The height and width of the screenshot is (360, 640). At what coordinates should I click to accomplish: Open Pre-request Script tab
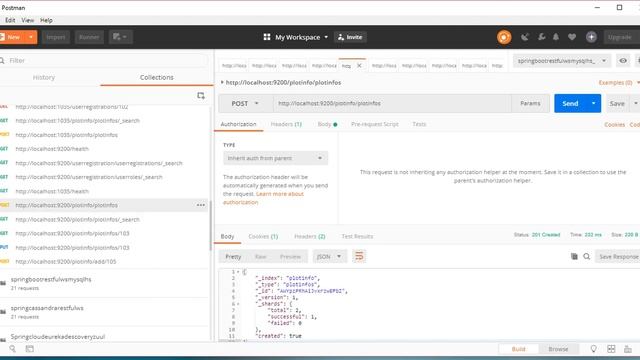[375, 124]
